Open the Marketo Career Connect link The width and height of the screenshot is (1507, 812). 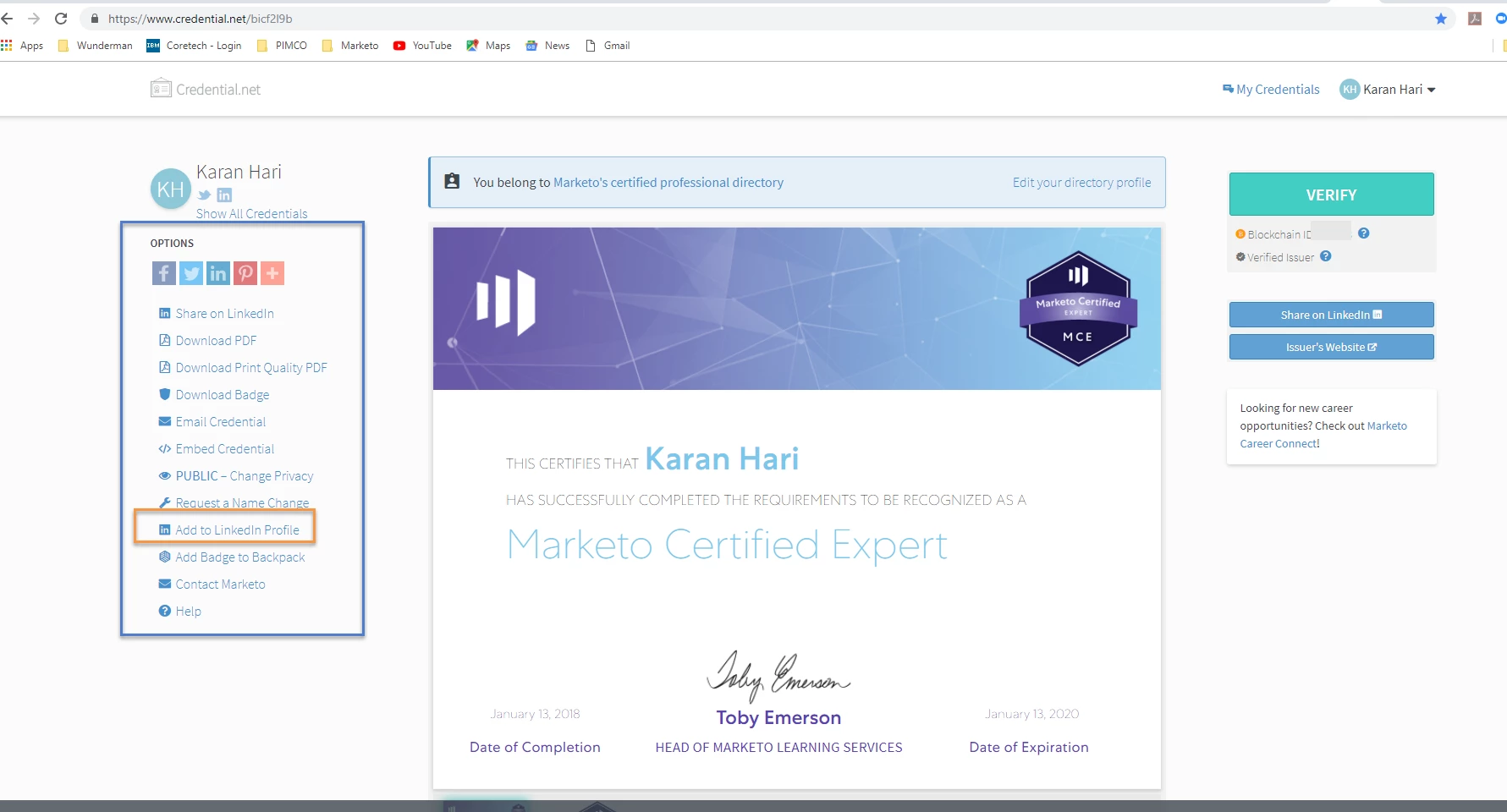pyautogui.click(x=1323, y=435)
